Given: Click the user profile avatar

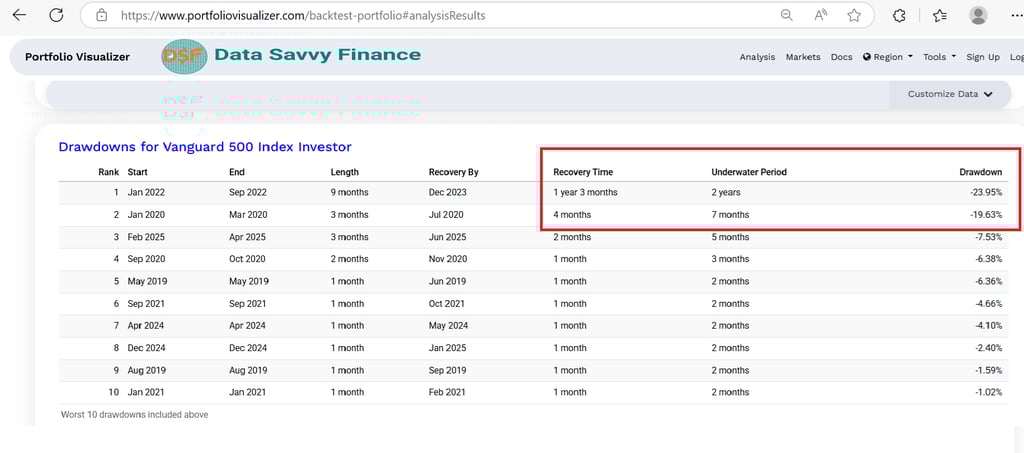Looking at the screenshot, I should click(x=978, y=15).
